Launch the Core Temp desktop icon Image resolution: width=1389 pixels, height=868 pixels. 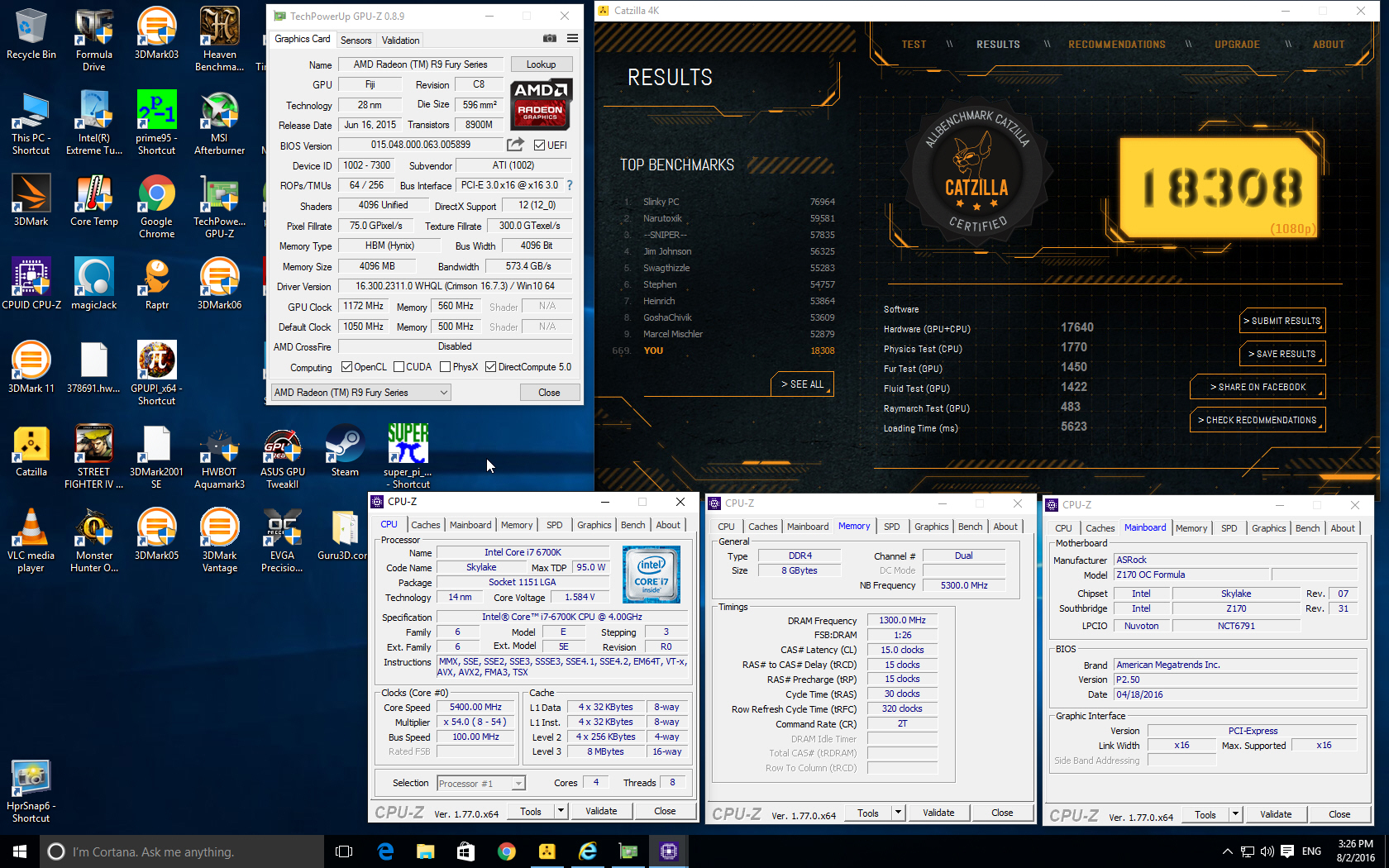point(94,200)
